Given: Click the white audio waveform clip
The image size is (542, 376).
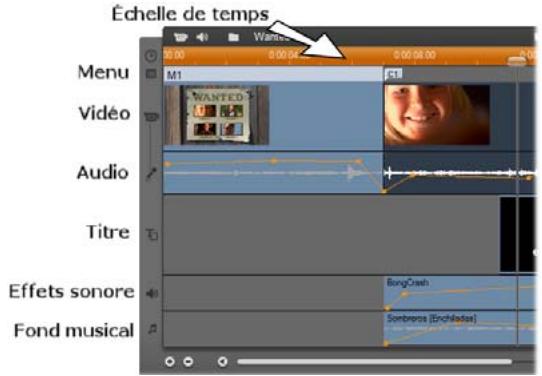Looking at the screenshot, I should [459, 173].
